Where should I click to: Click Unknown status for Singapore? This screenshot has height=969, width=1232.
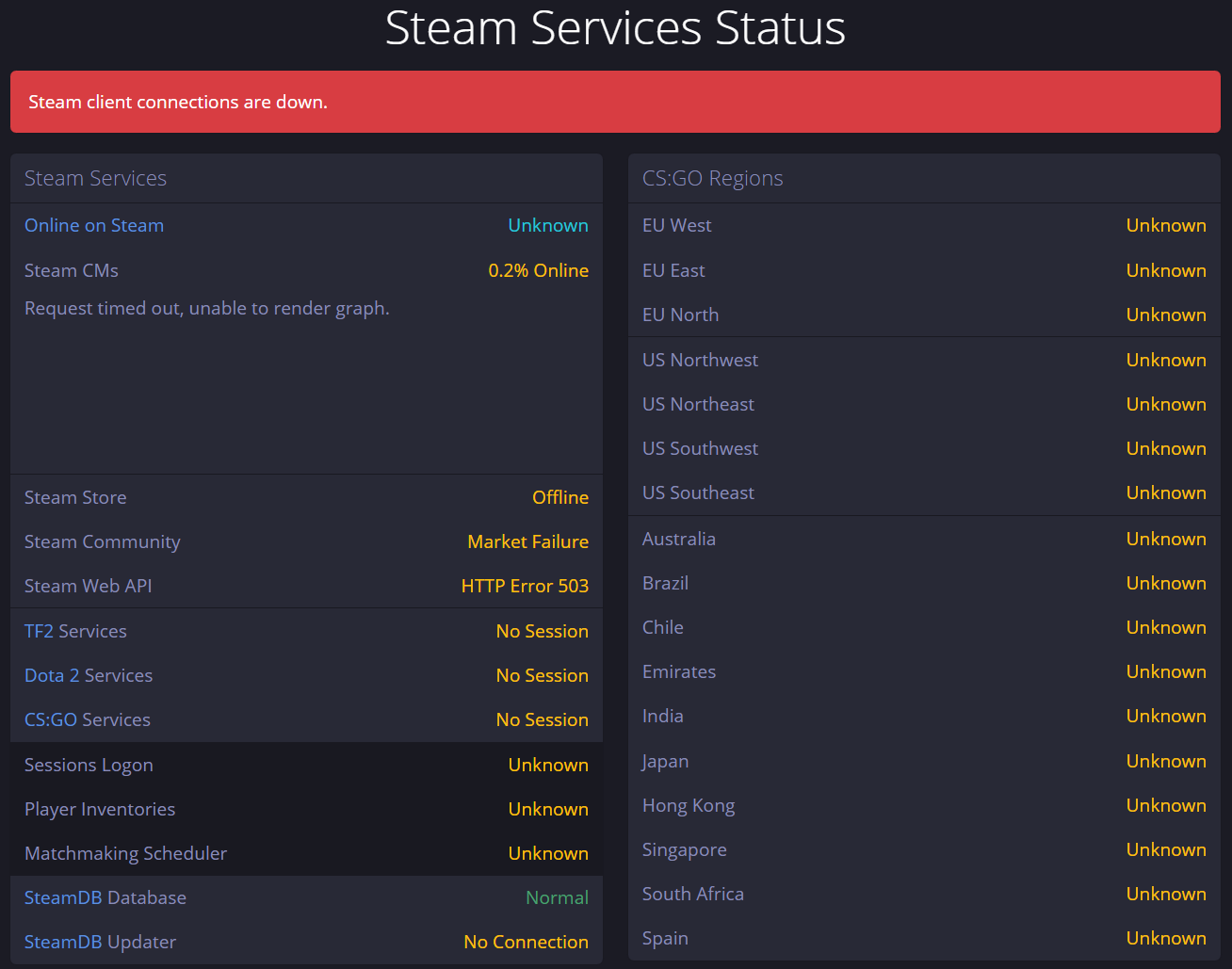click(x=1166, y=849)
